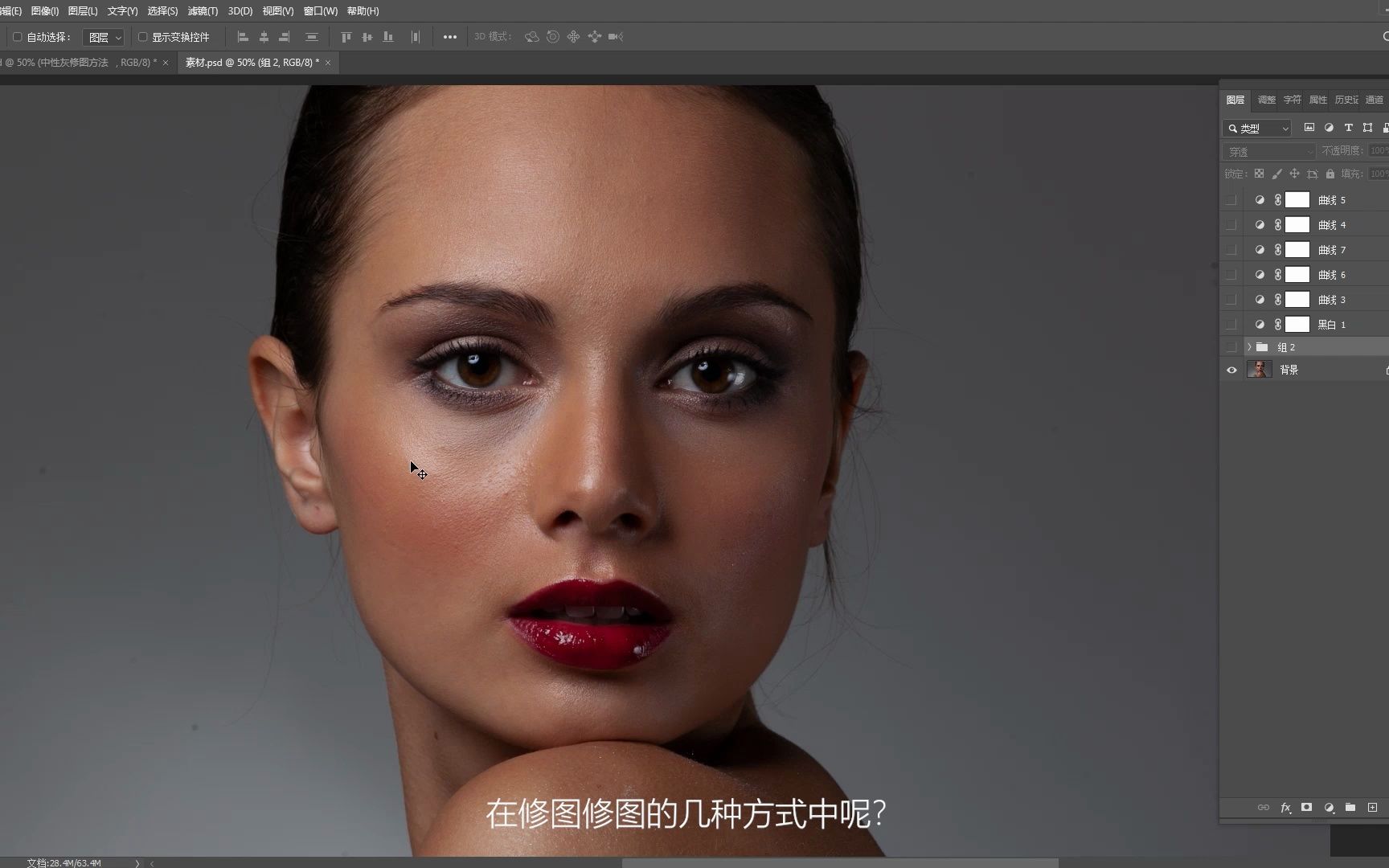Click the distribute horizontally icon
The height and width of the screenshot is (868, 1389).
pos(416,37)
